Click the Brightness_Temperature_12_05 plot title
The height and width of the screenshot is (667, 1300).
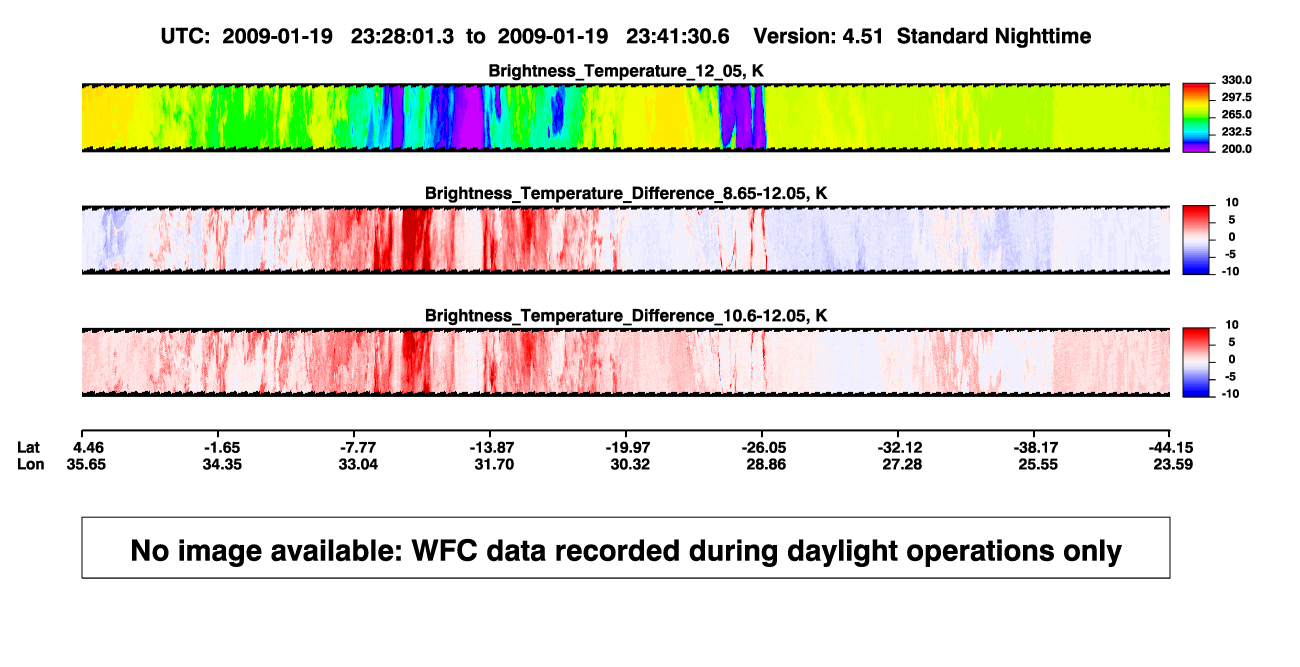click(626, 71)
